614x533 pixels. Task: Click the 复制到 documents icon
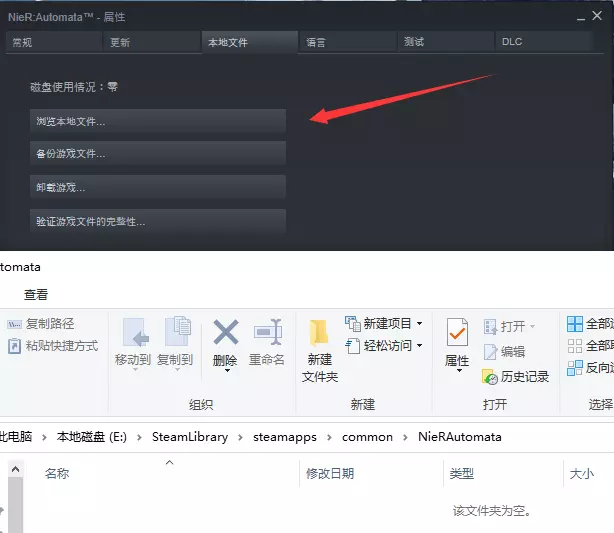(x=177, y=331)
